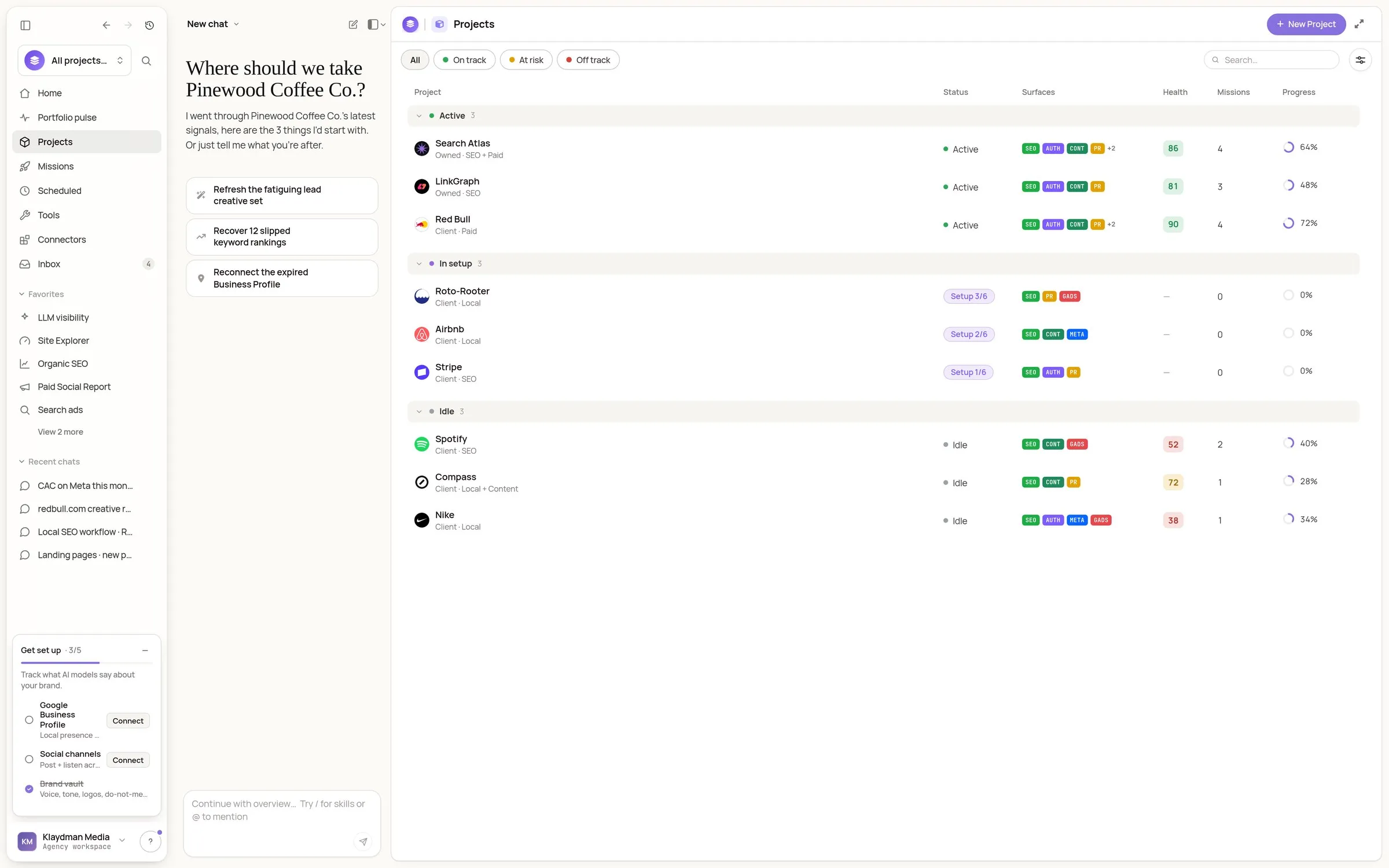The height and width of the screenshot is (868, 1389).
Task: Open the chat panel layout icon
Action: tap(376, 24)
